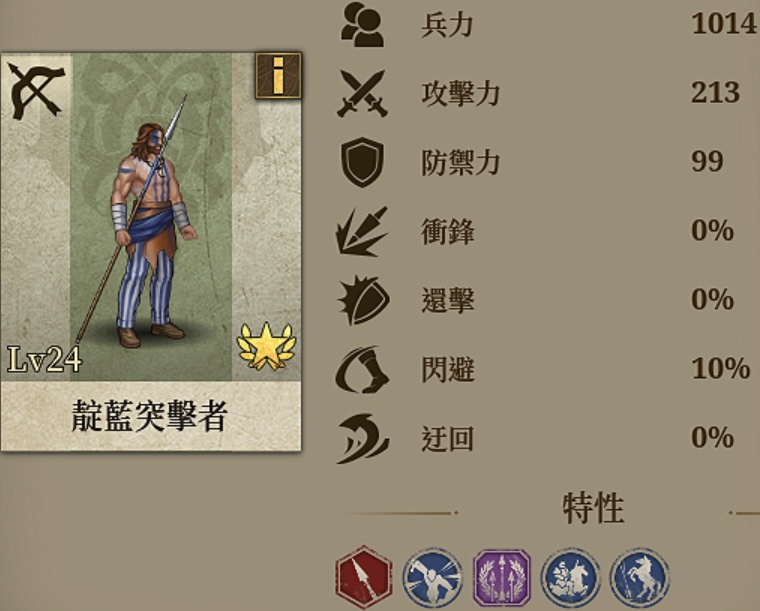The height and width of the screenshot is (611, 760).
Task: Click the Lv24 level indicator
Action: tap(45, 360)
